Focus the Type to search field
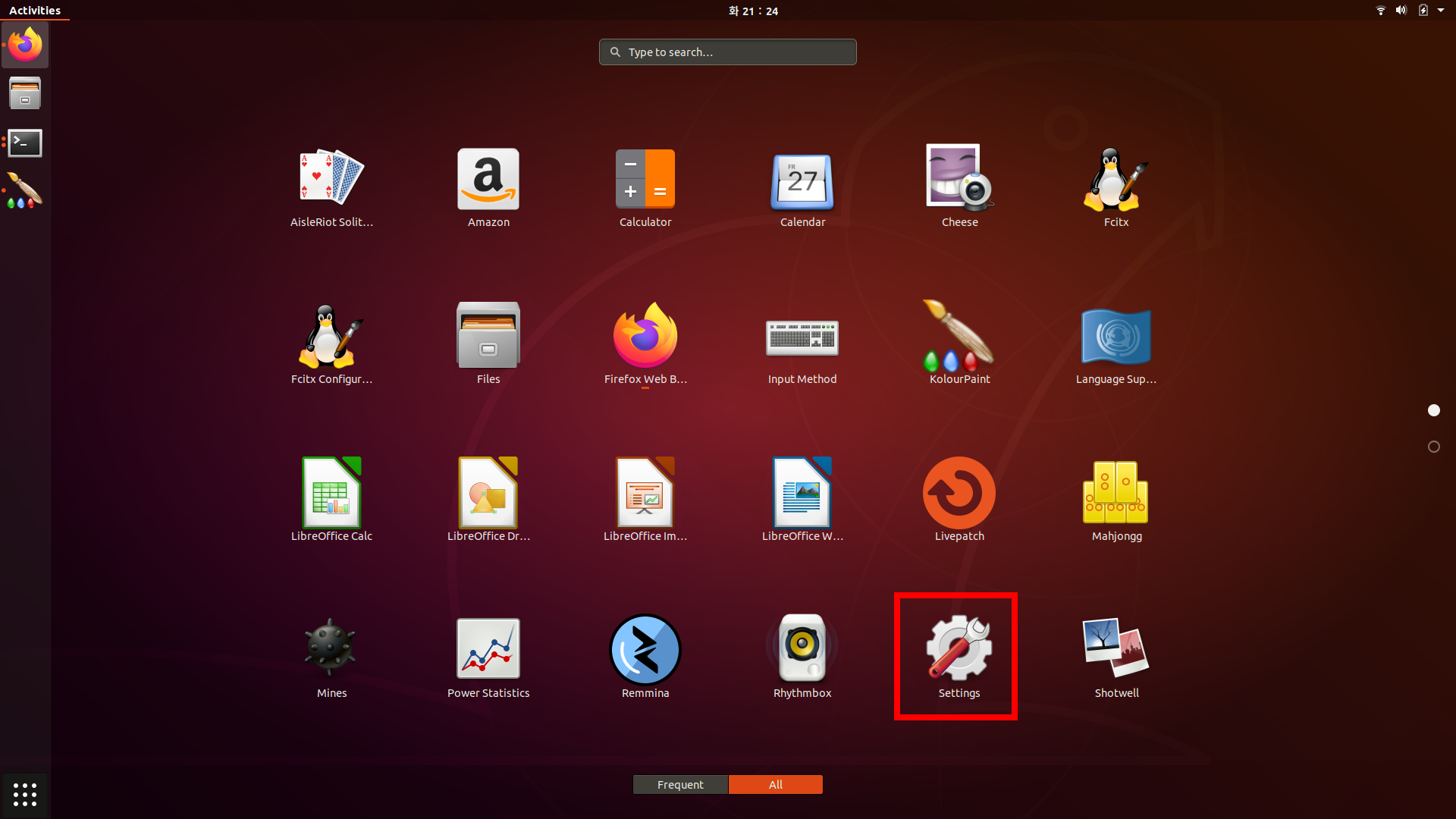This screenshot has width=1456, height=819. [728, 52]
